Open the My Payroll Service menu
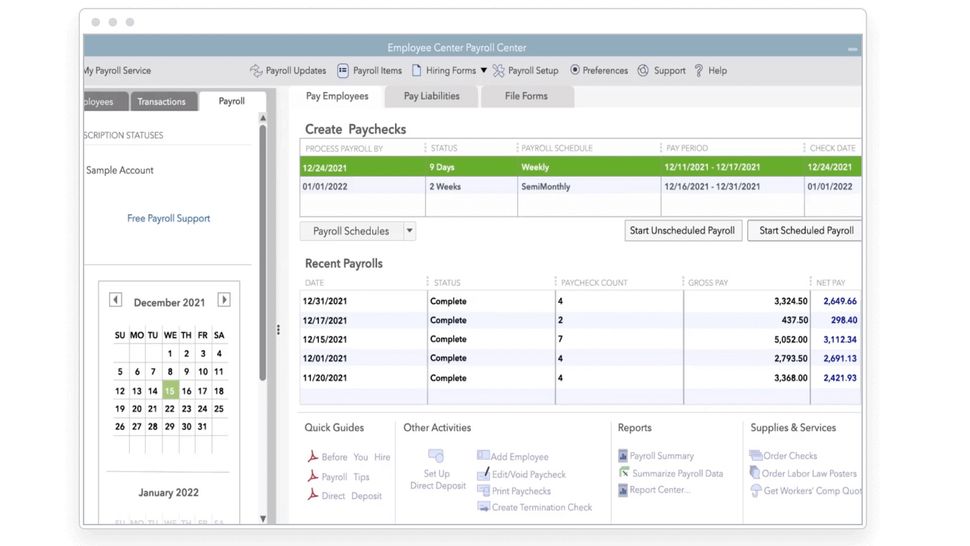This screenshot has height=546, width=970. pos(118,70)
